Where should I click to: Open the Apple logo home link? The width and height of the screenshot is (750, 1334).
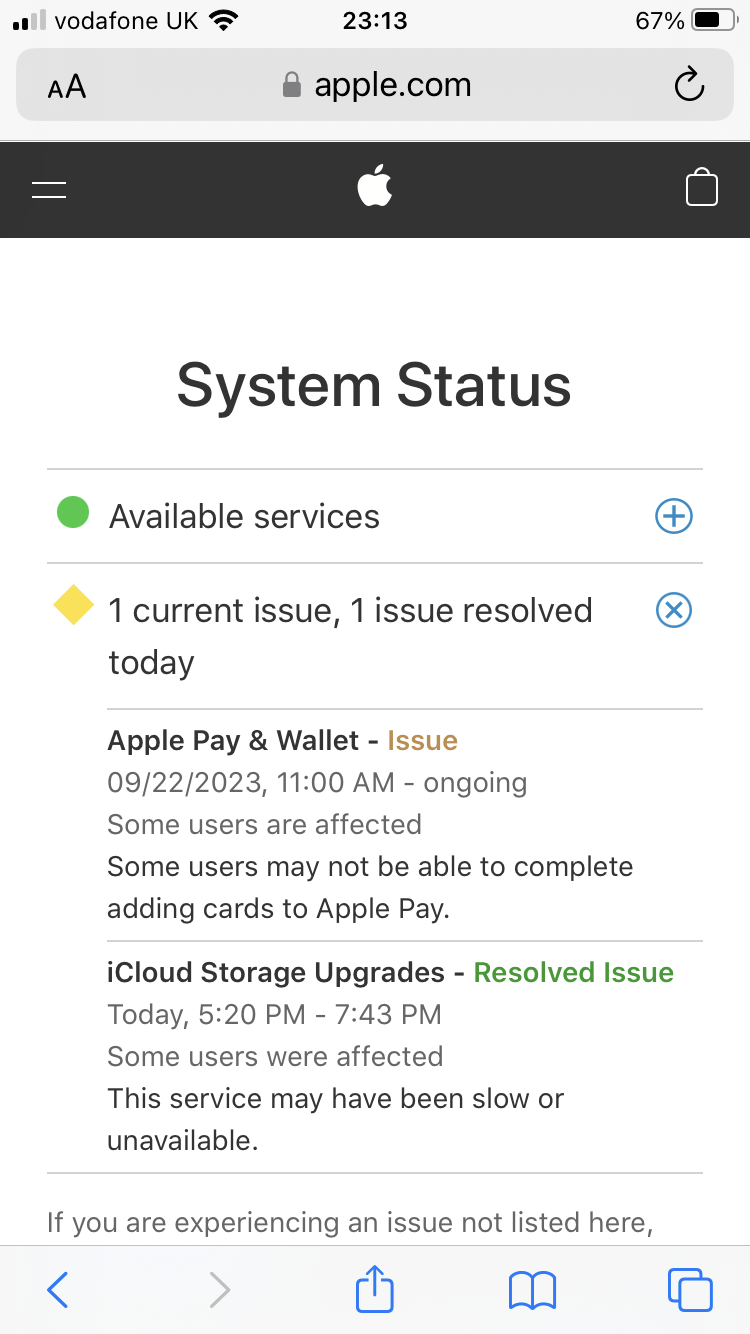(375, 186)
